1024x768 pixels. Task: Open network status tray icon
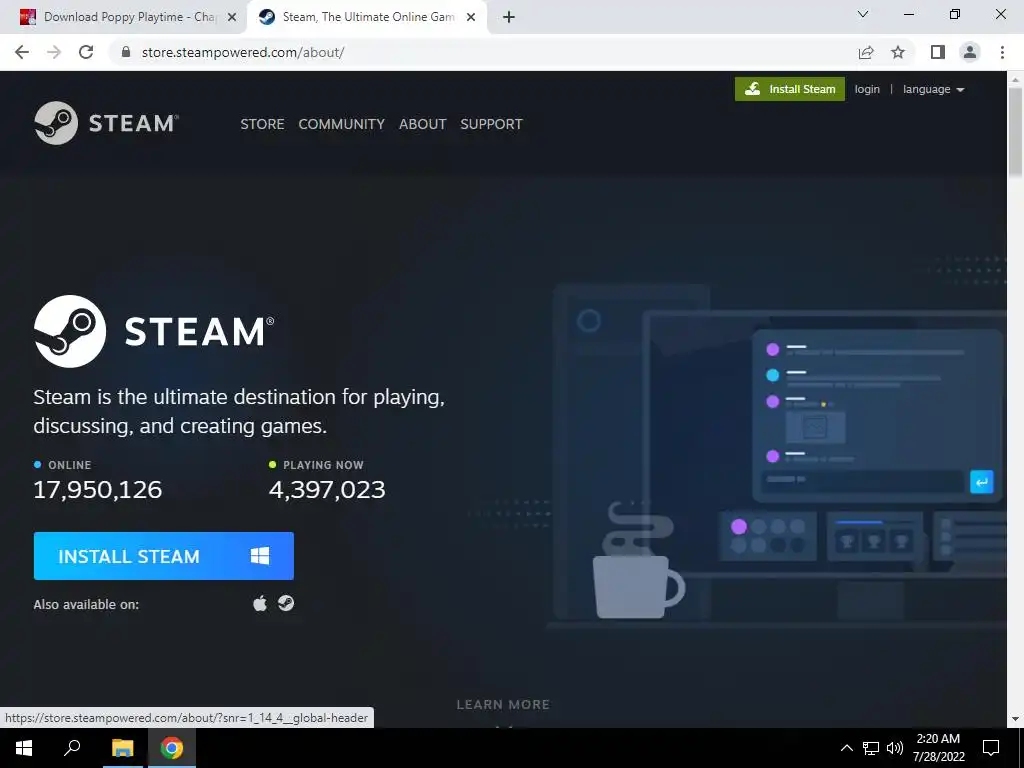(871, 748)
